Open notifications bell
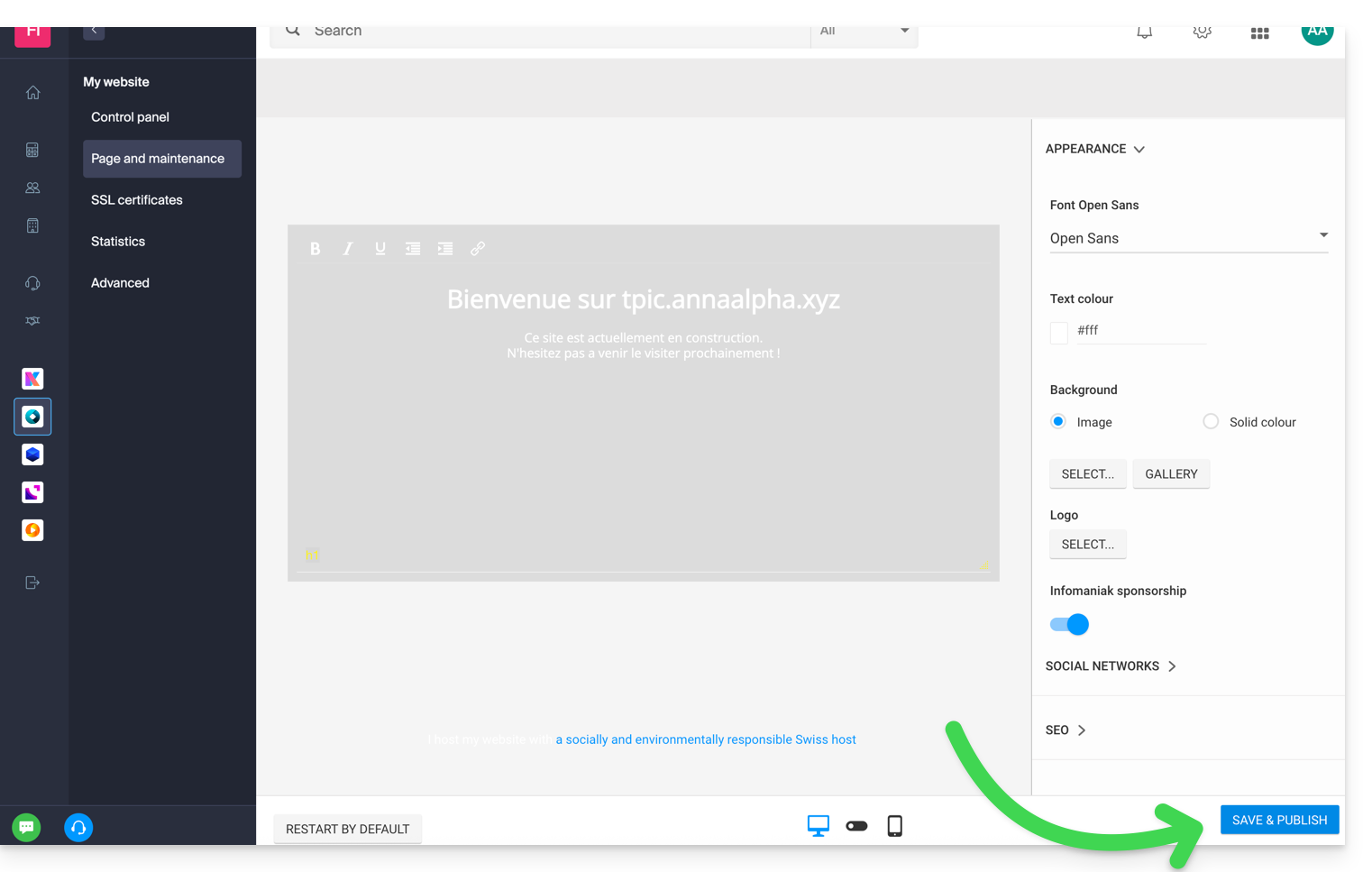 1144,32
